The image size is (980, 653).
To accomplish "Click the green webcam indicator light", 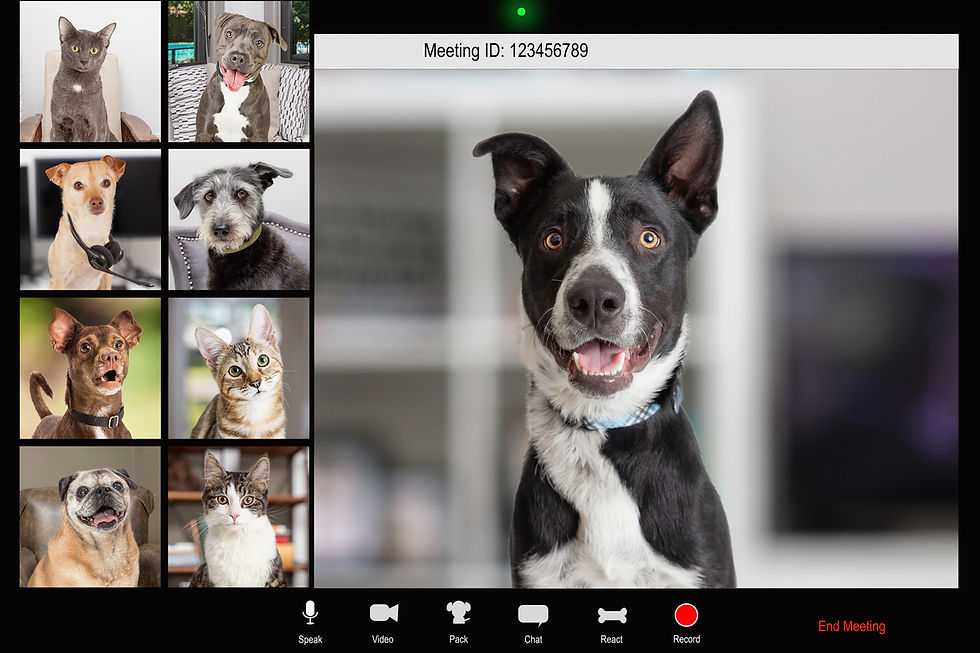I will click(x=521, y=11).
